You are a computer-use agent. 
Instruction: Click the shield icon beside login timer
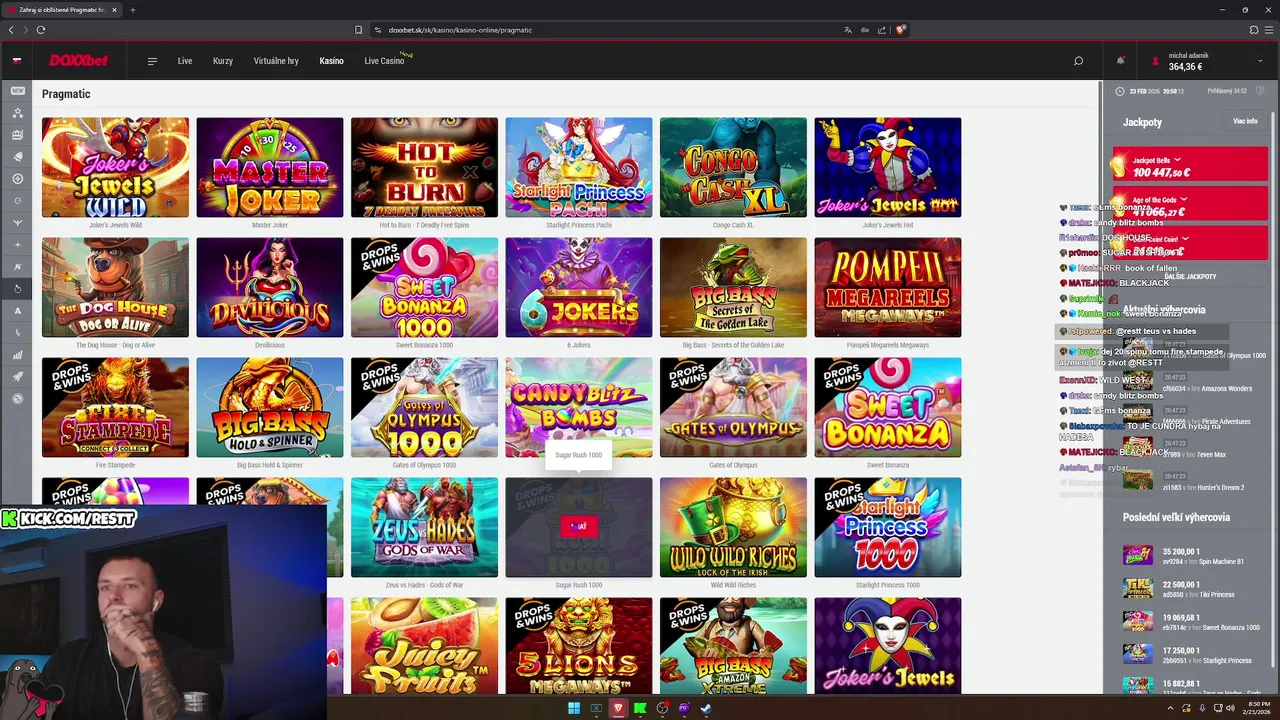(x=1262, y=91)
